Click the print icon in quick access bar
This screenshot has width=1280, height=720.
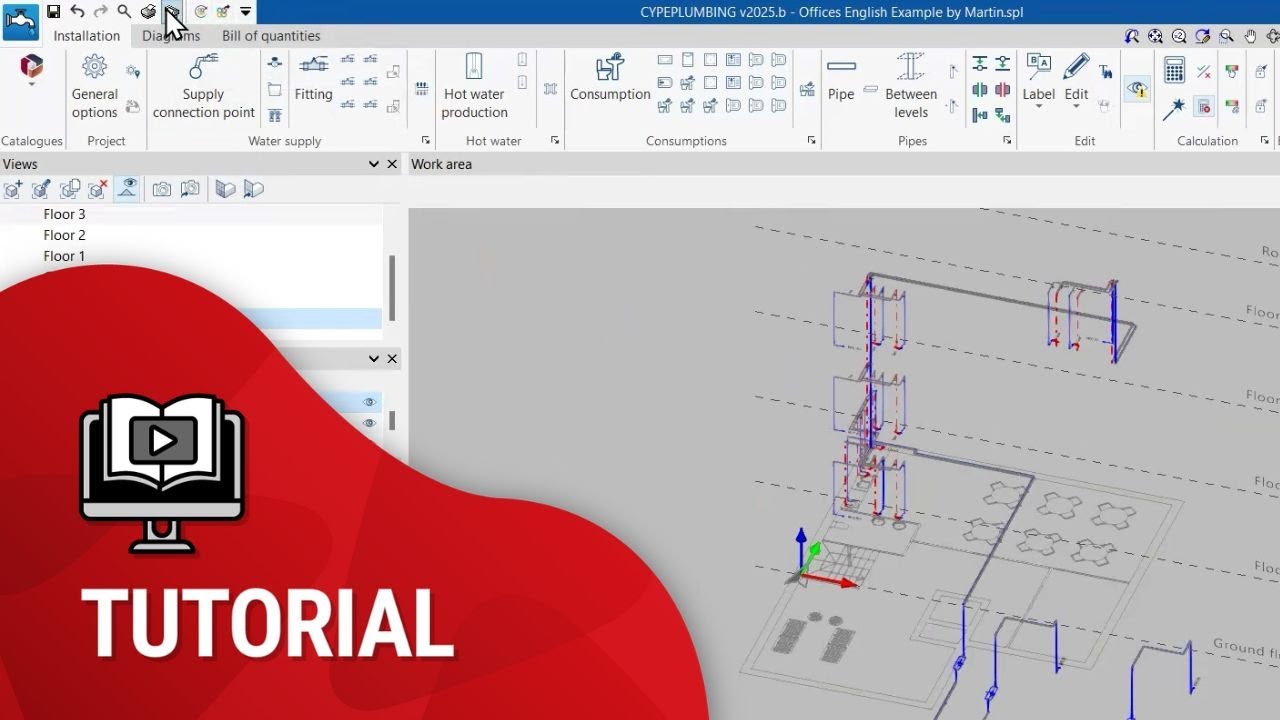pos(148,12)
